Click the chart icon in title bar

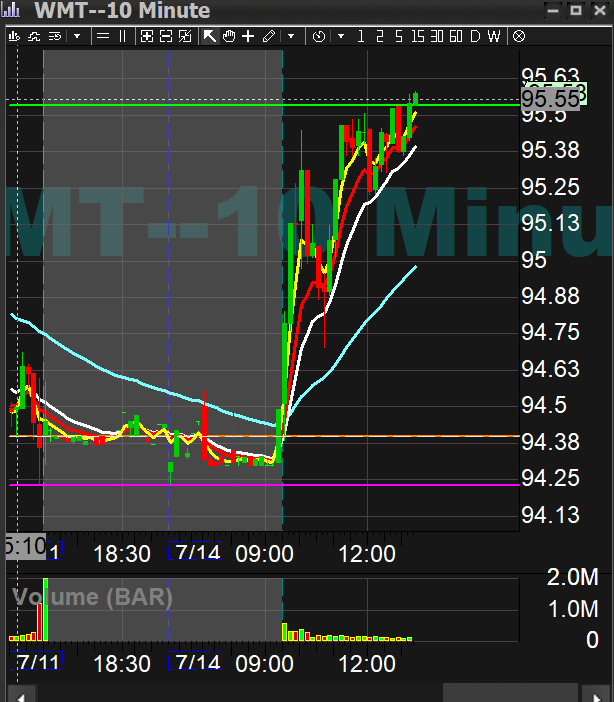click(11, 9)
